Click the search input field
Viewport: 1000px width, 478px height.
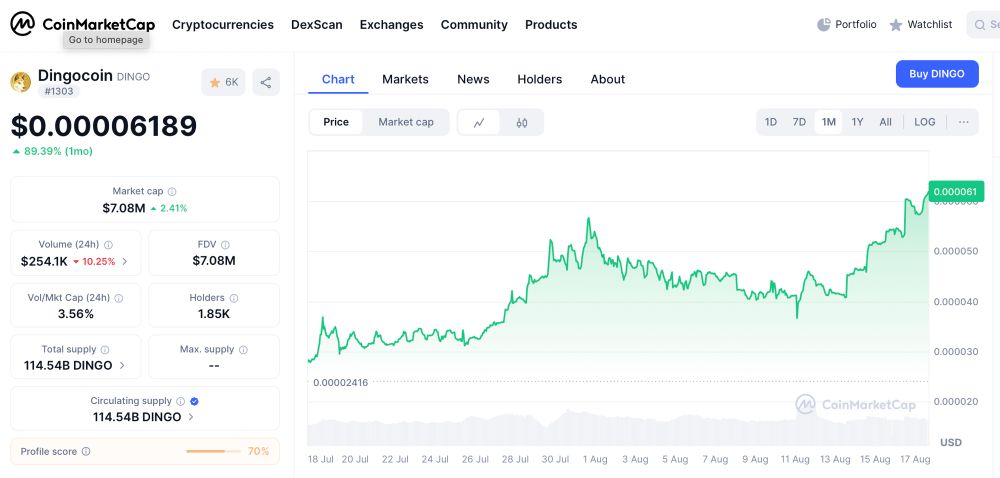(984, 24)
